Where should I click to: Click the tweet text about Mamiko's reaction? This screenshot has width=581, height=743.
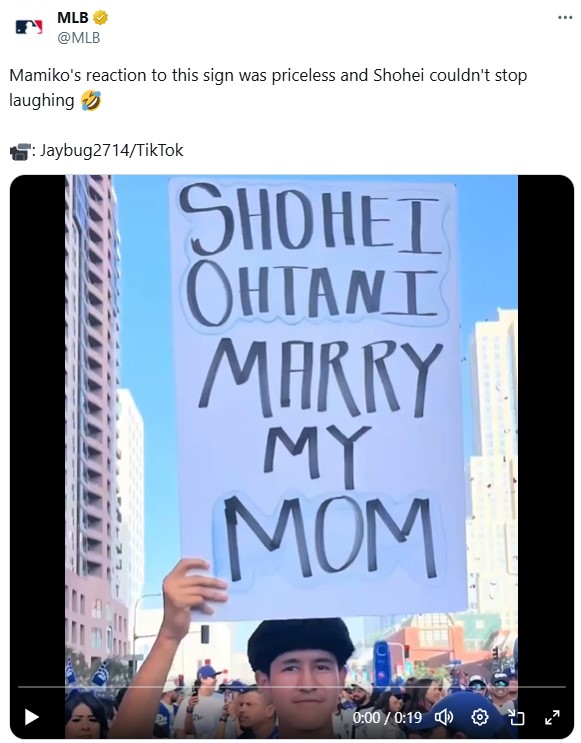pyautogui.click(x=268, y=88)
